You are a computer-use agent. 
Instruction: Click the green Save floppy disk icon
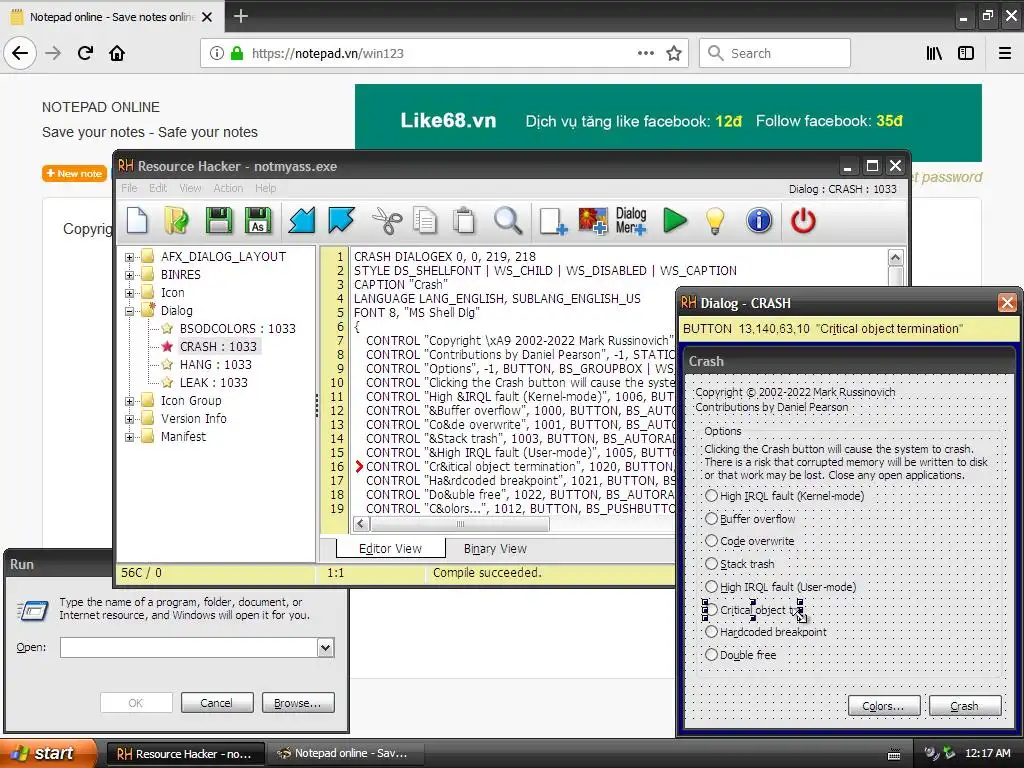[219, 221]
